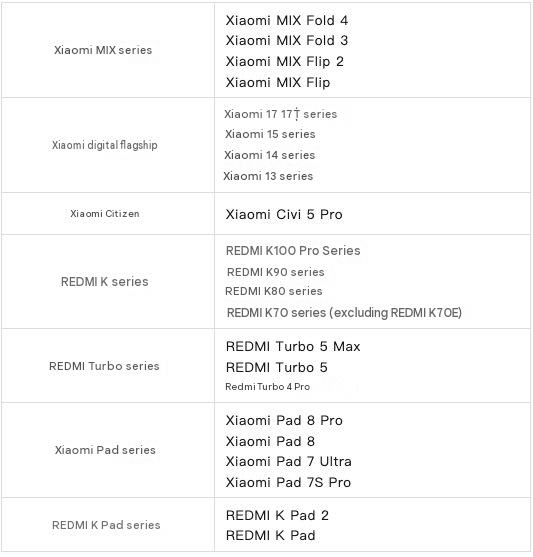Screen dimensions: 533x557
Task: Select the REDMI K Pad 2 entry
Action: (277, 515)
